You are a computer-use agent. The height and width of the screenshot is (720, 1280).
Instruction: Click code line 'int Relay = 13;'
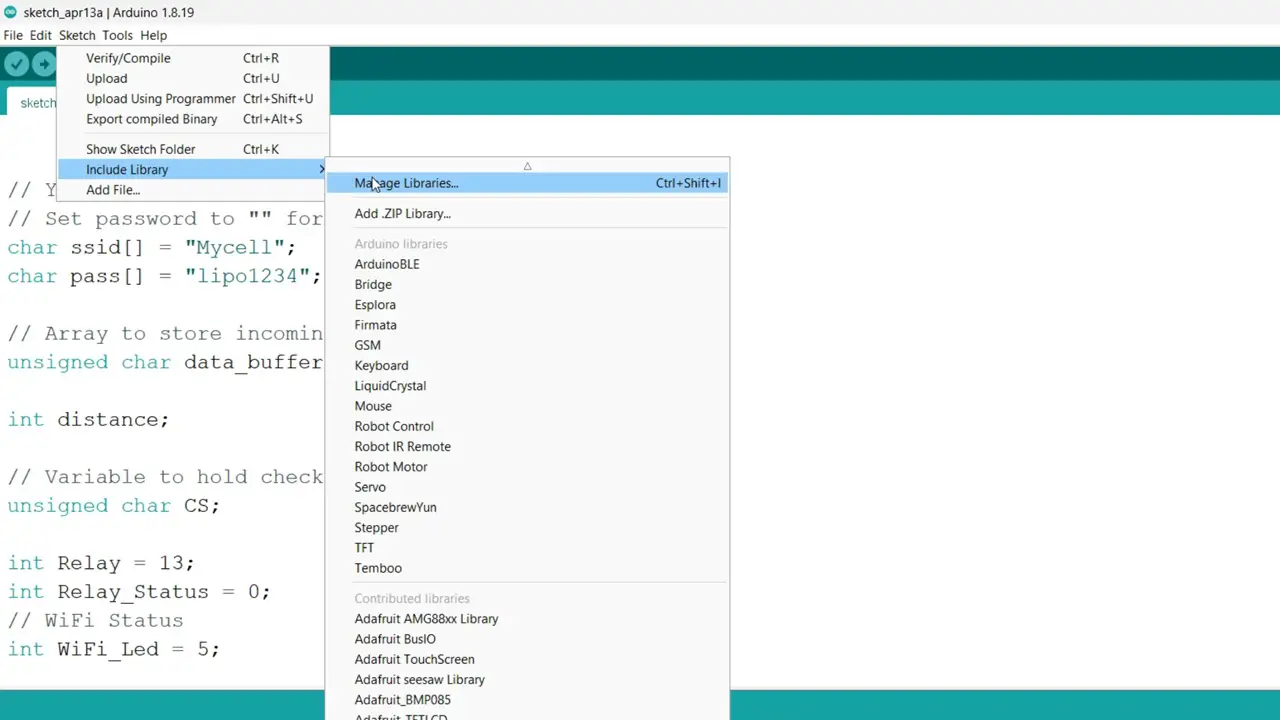(101, 563)
